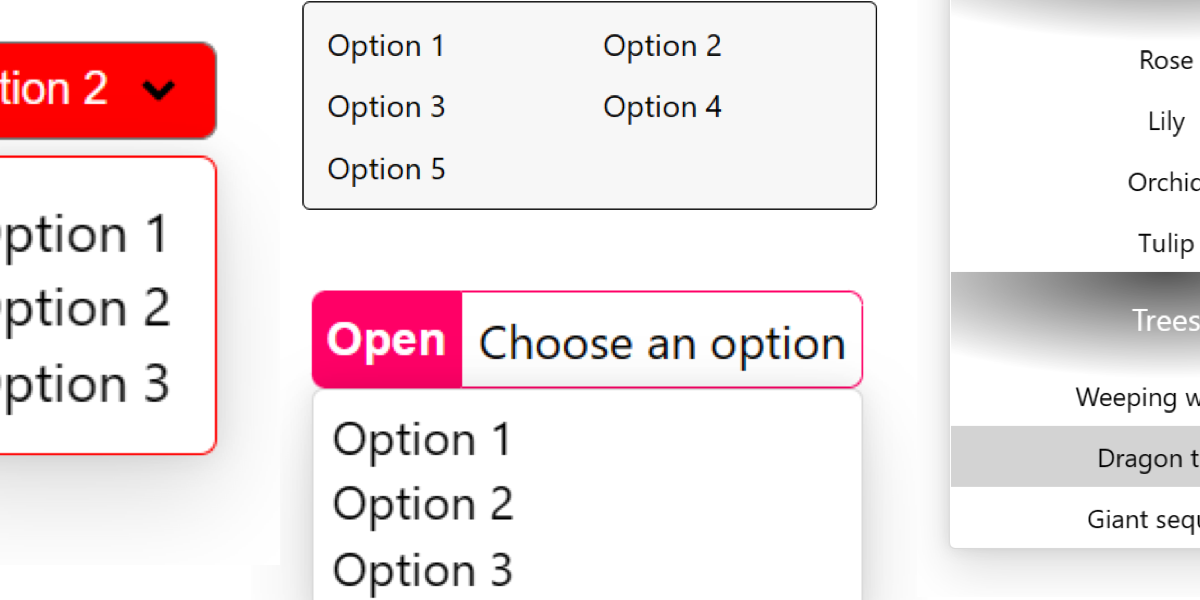Pick Option 3 below the Open button
1200x600 pixels.
click(422, 570)
